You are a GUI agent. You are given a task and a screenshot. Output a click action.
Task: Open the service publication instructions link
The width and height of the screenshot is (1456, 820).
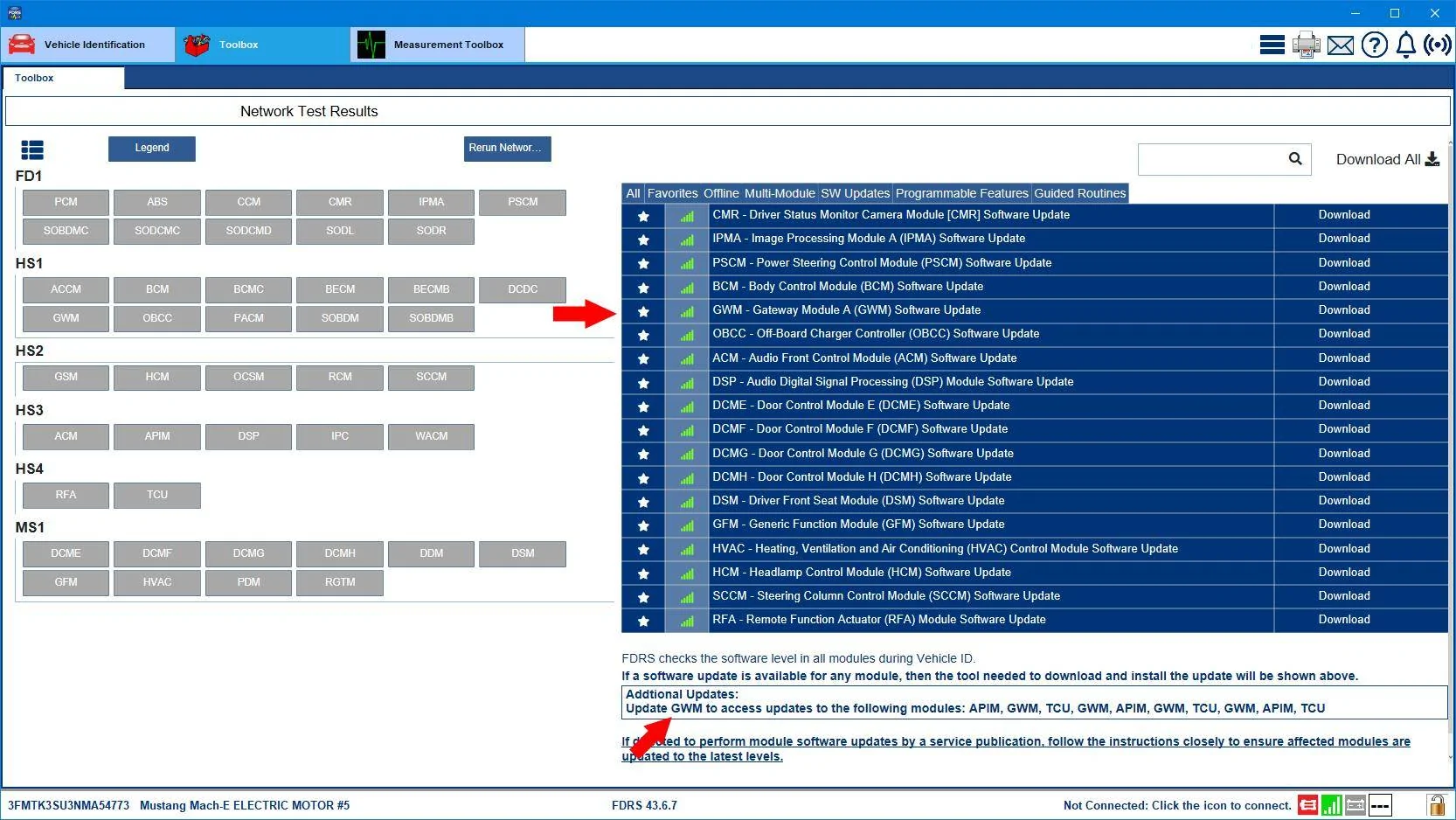pyautogui.click(x=1016, y=749)
